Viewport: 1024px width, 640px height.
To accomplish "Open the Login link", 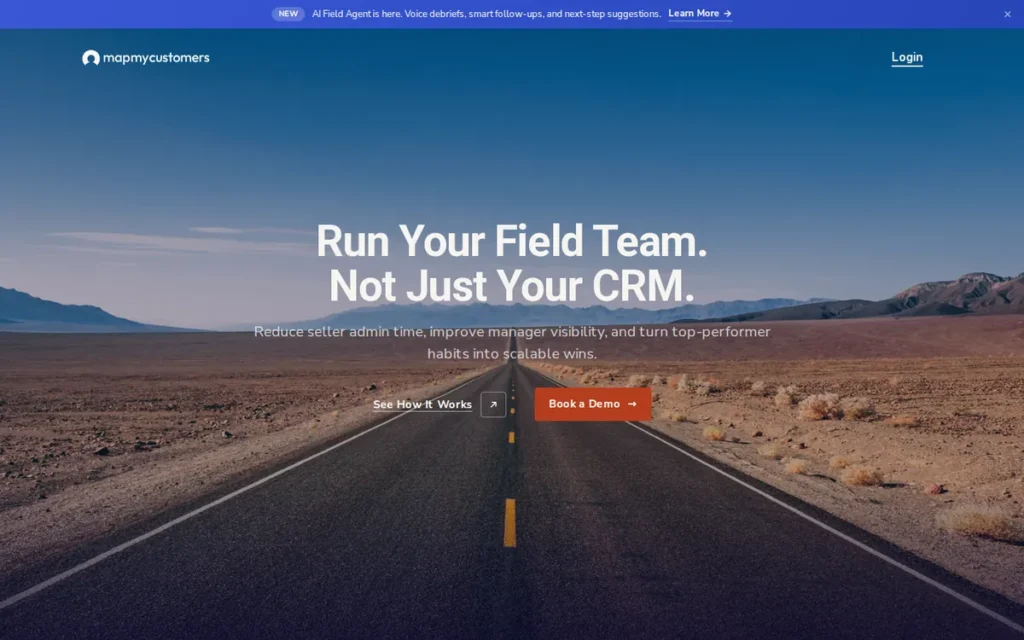I will pyautogui.click(x=907, y=57).
